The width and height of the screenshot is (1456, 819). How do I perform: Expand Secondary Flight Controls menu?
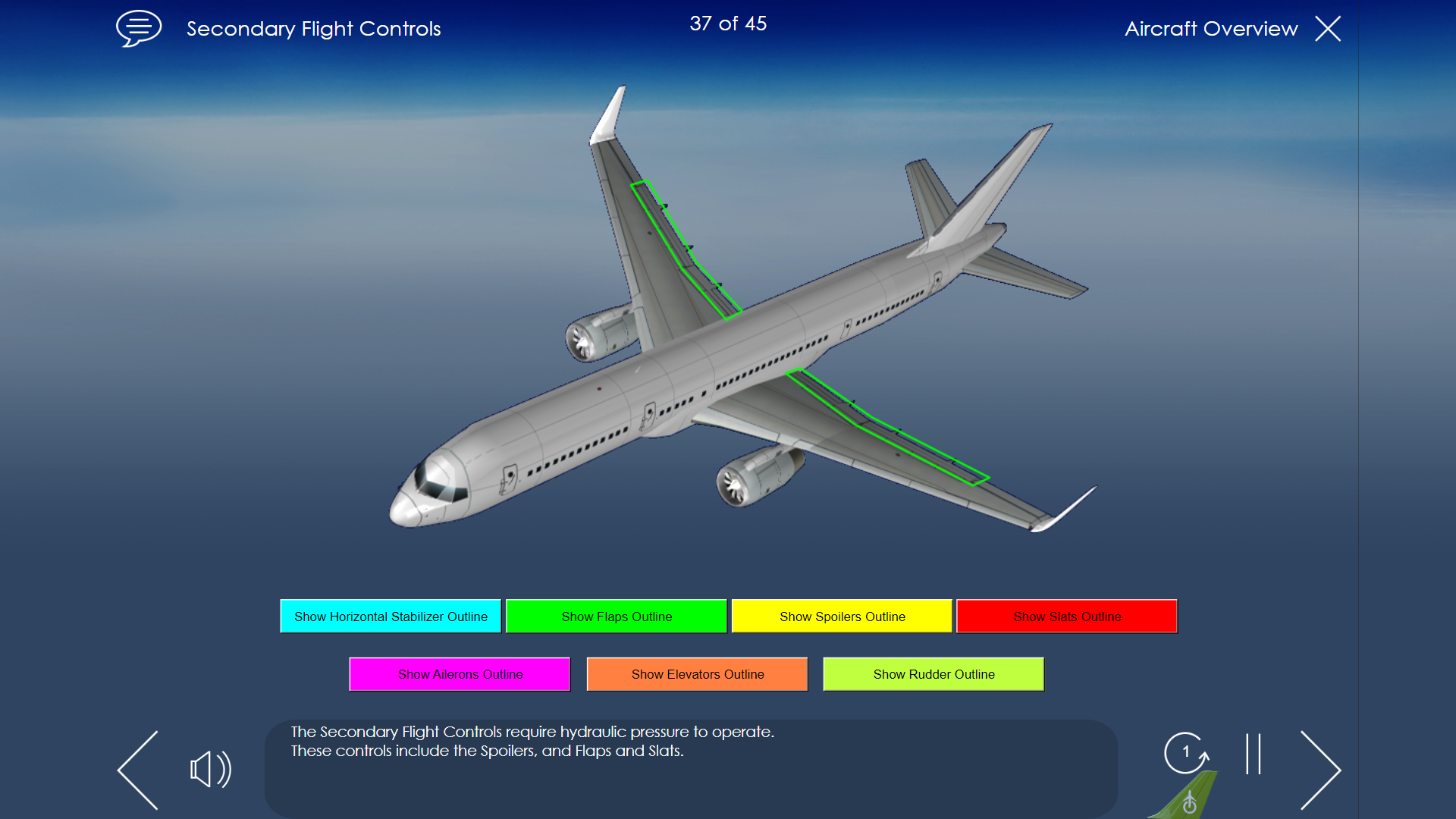[x=137, y=27]
